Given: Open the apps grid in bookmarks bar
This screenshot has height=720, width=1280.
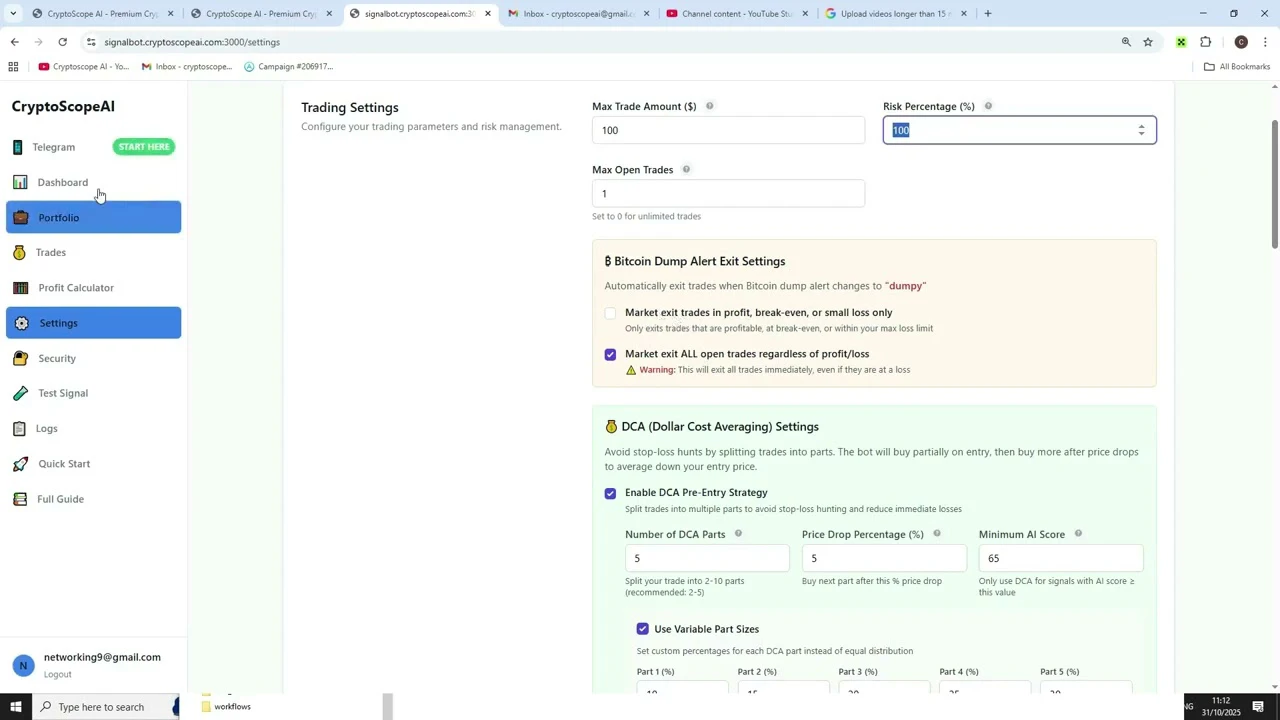Looking at the screenshot, I should 13,67.
